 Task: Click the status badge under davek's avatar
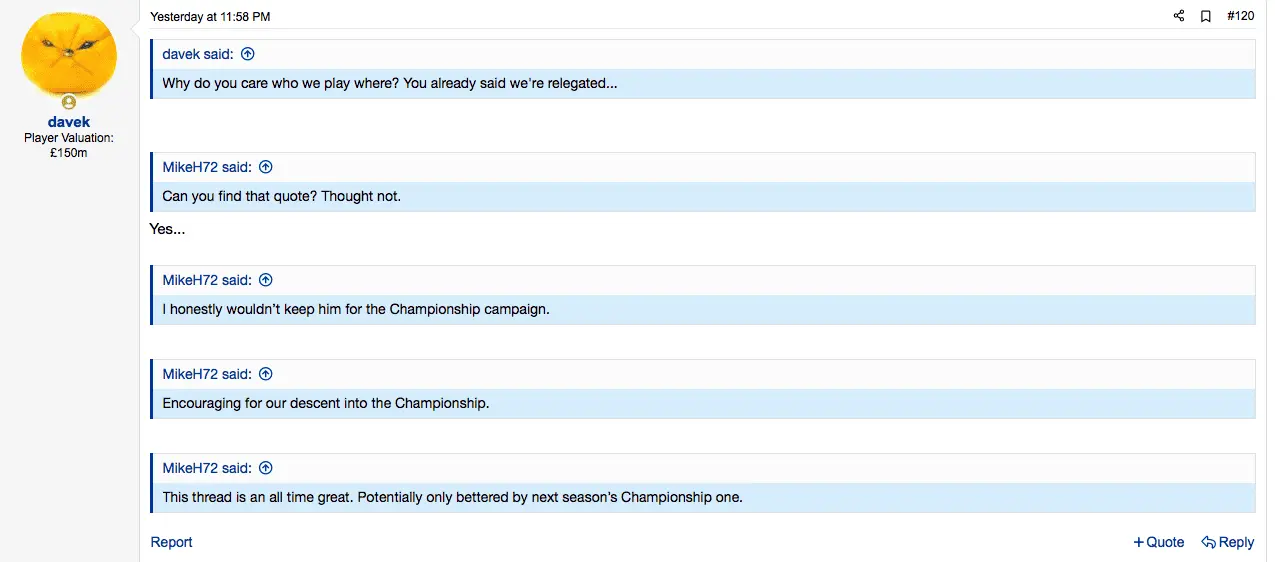click(x=69, y=103)
